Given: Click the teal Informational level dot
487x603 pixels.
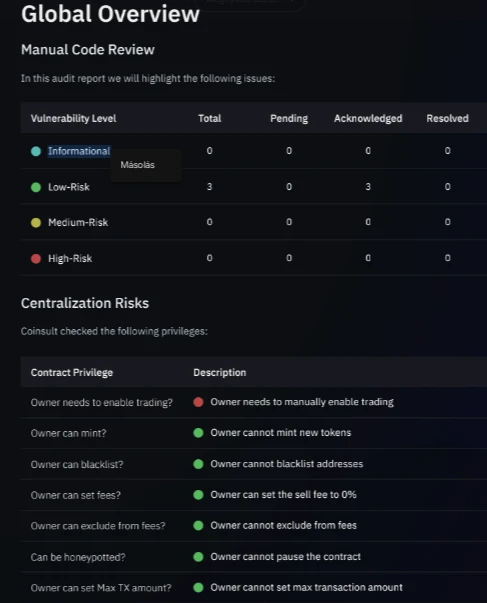Looking at the screenshot, I should click(36, 151).
